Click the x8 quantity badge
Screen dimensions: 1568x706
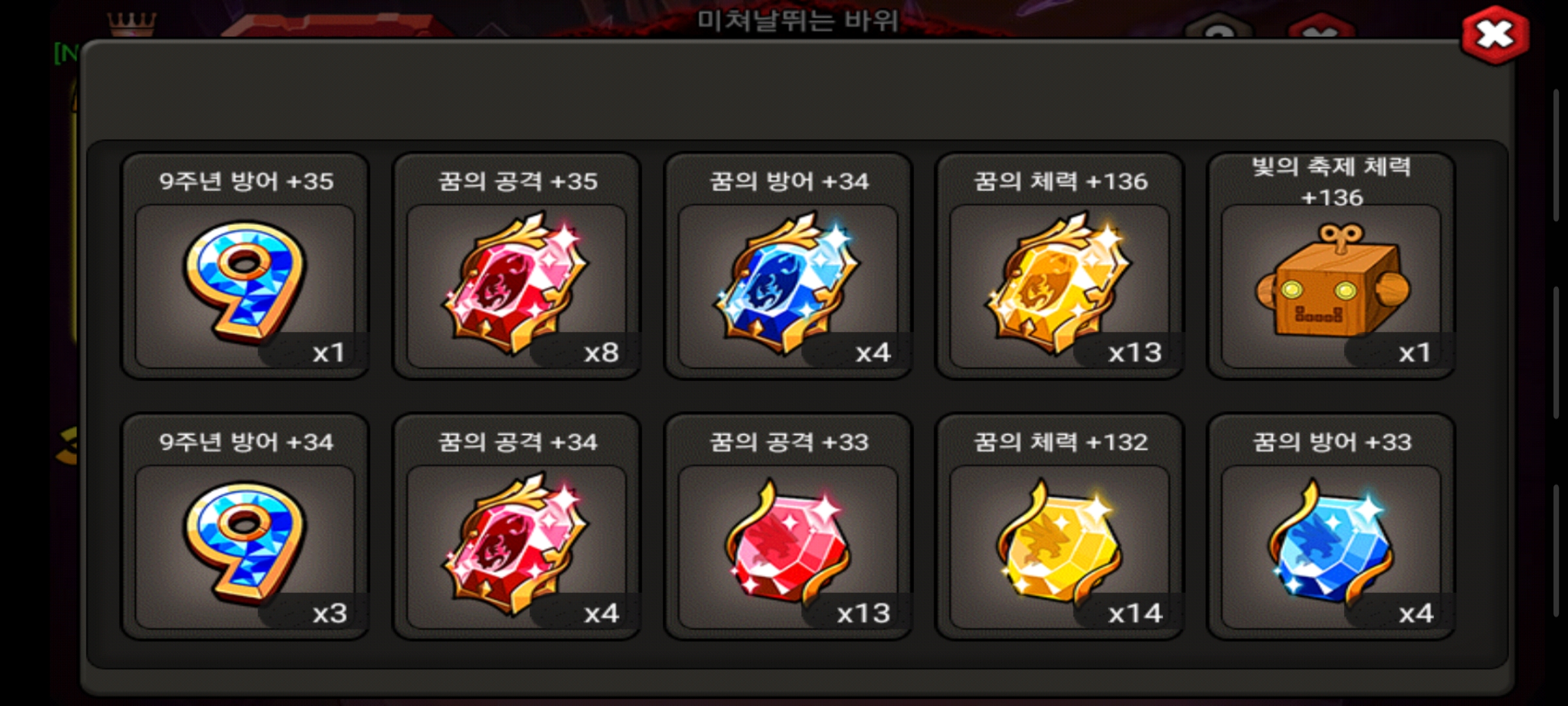click(601, 353)
